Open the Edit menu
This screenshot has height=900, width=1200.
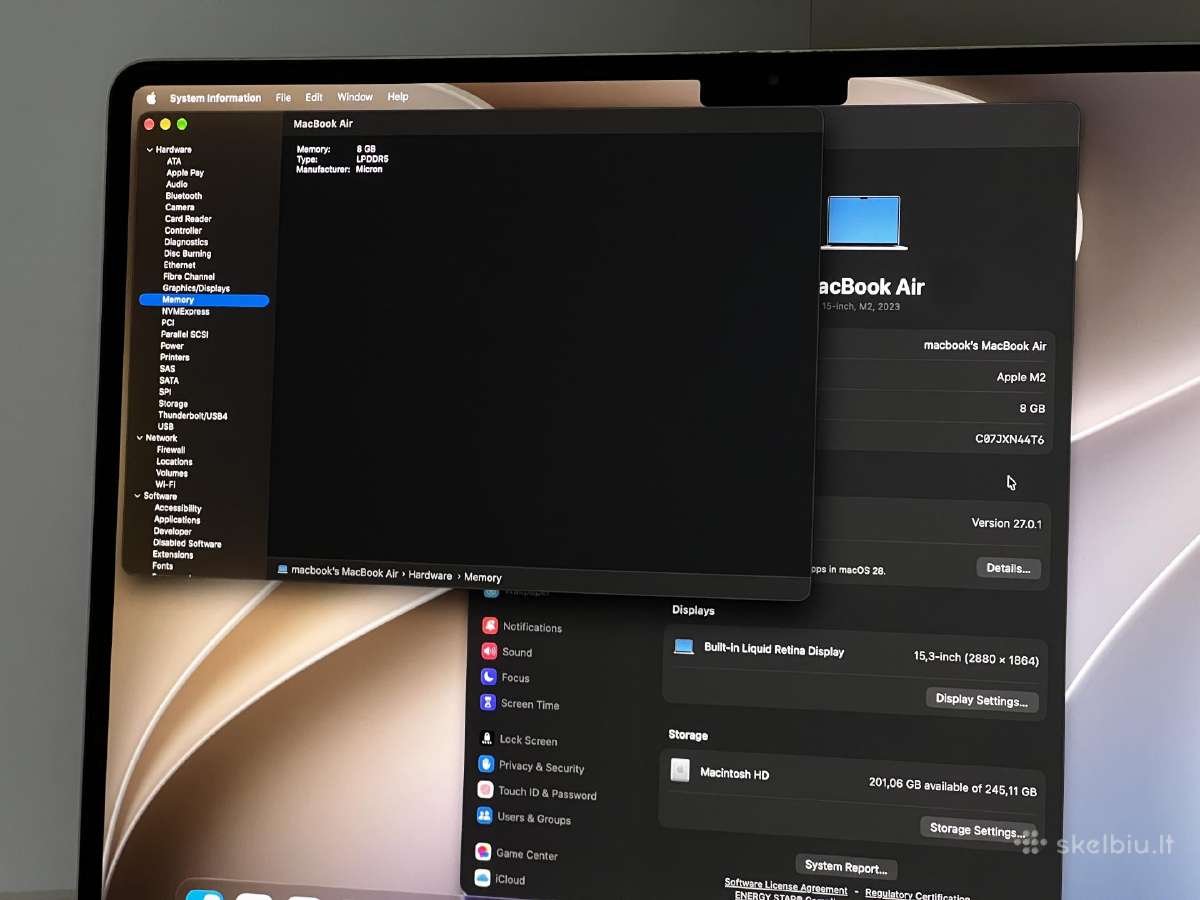[314, 97]
